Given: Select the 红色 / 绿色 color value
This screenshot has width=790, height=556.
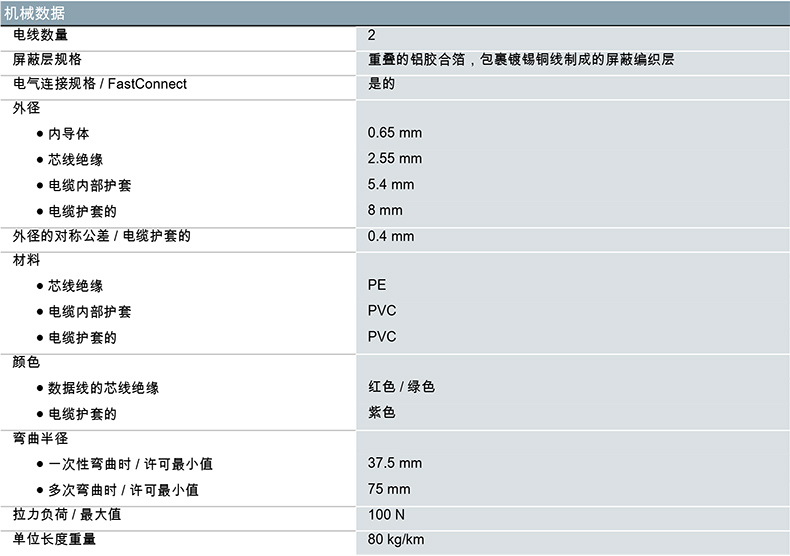Looking at the screenshot, I should [401, 387].
